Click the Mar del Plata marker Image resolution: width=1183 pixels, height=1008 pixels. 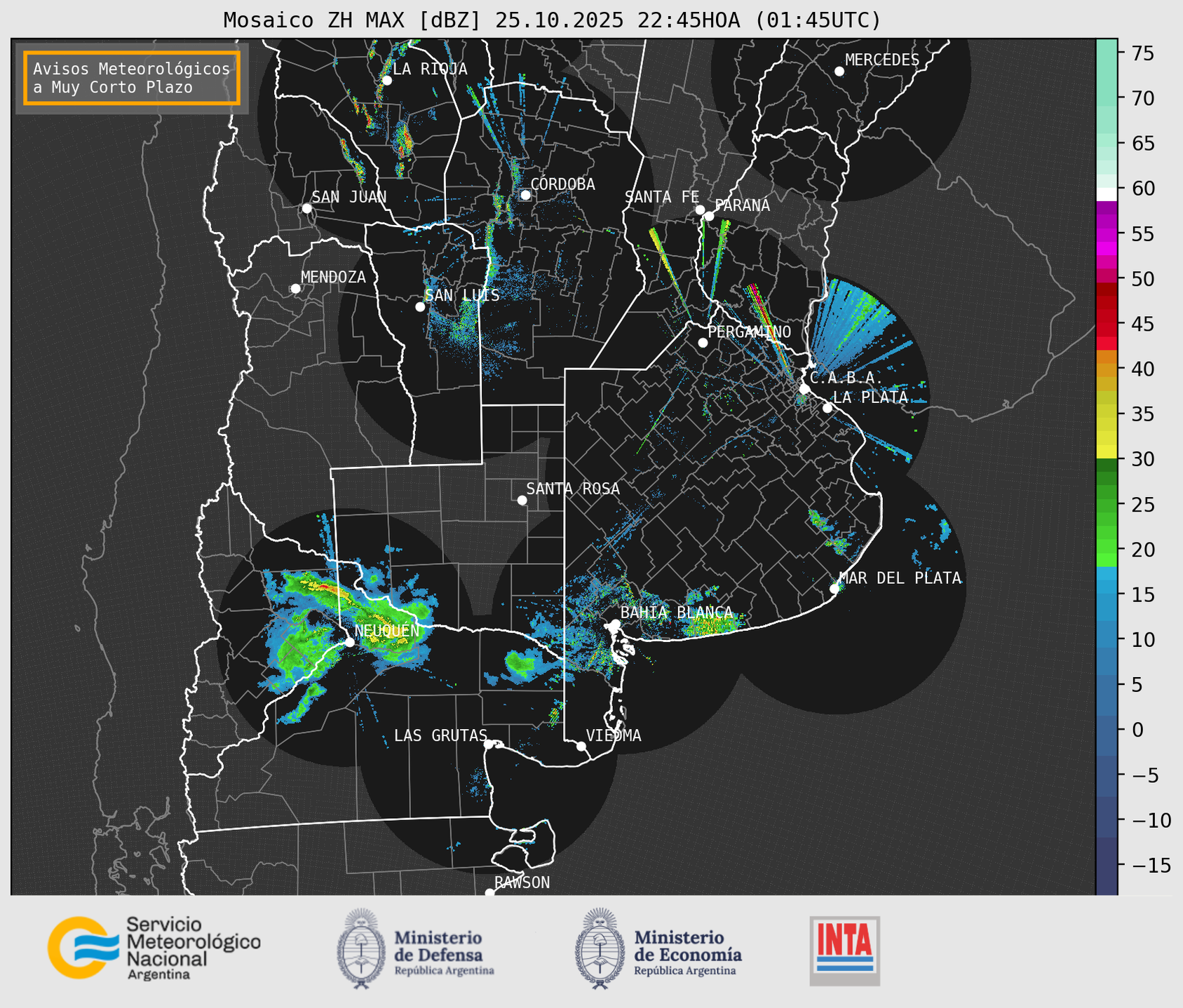(x=834, y=589)
